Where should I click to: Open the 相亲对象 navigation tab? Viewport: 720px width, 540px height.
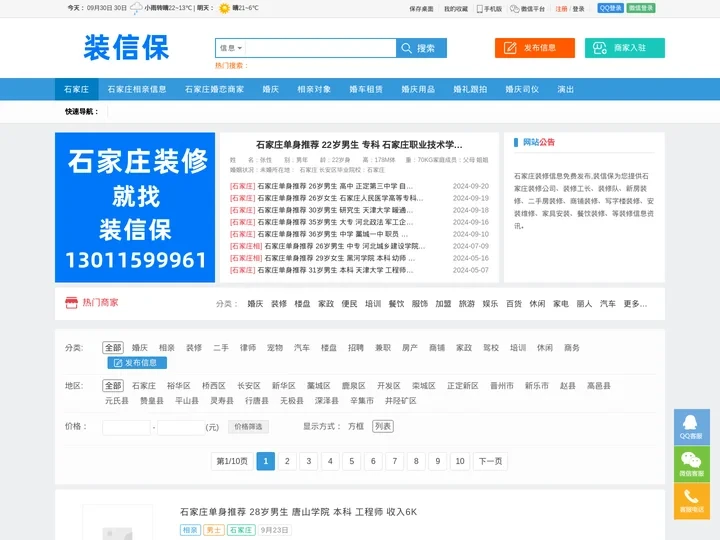pos(314,89)
